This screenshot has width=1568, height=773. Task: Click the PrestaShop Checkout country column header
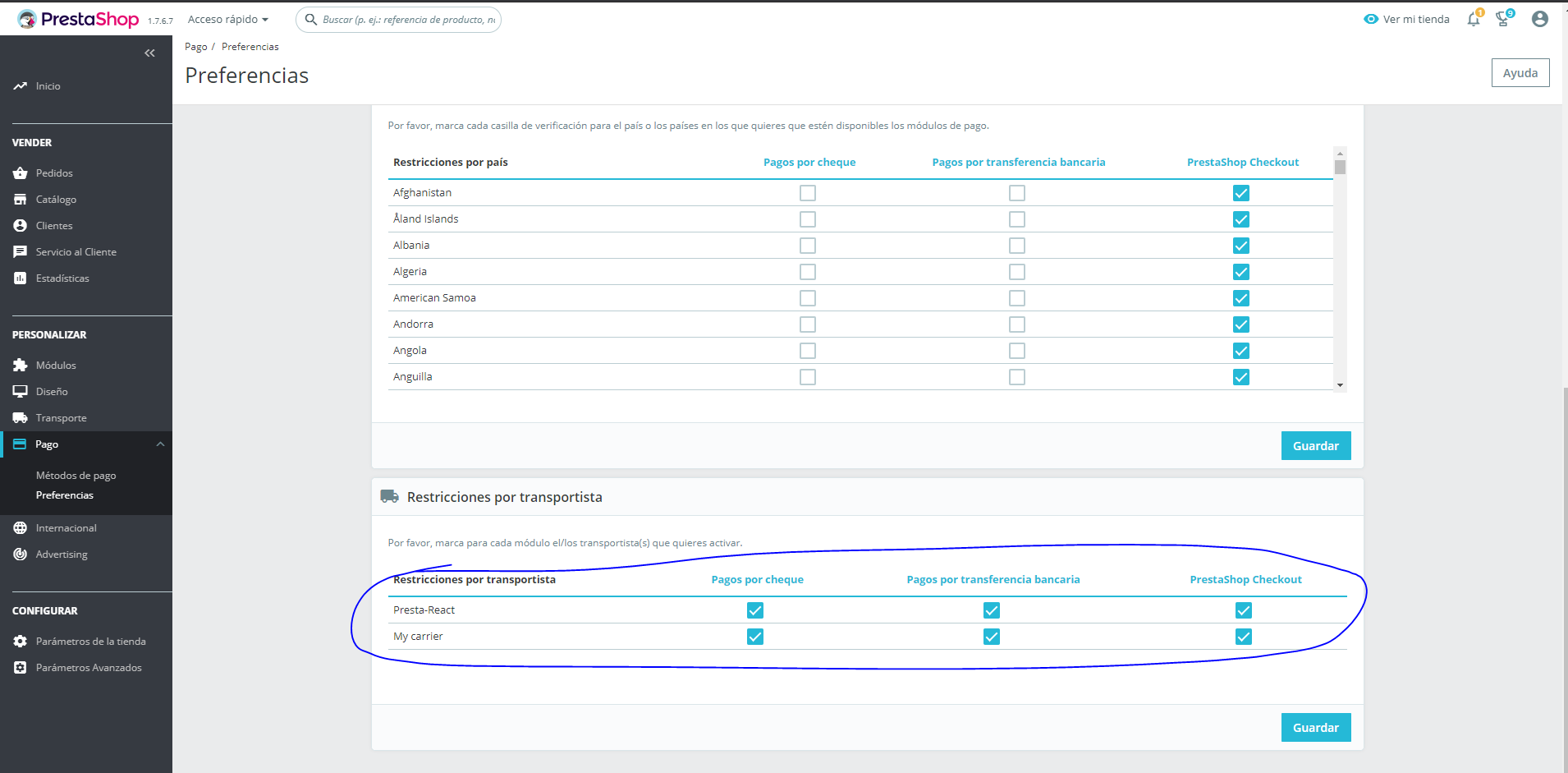pyautogui.click(x=1243, y=162)
